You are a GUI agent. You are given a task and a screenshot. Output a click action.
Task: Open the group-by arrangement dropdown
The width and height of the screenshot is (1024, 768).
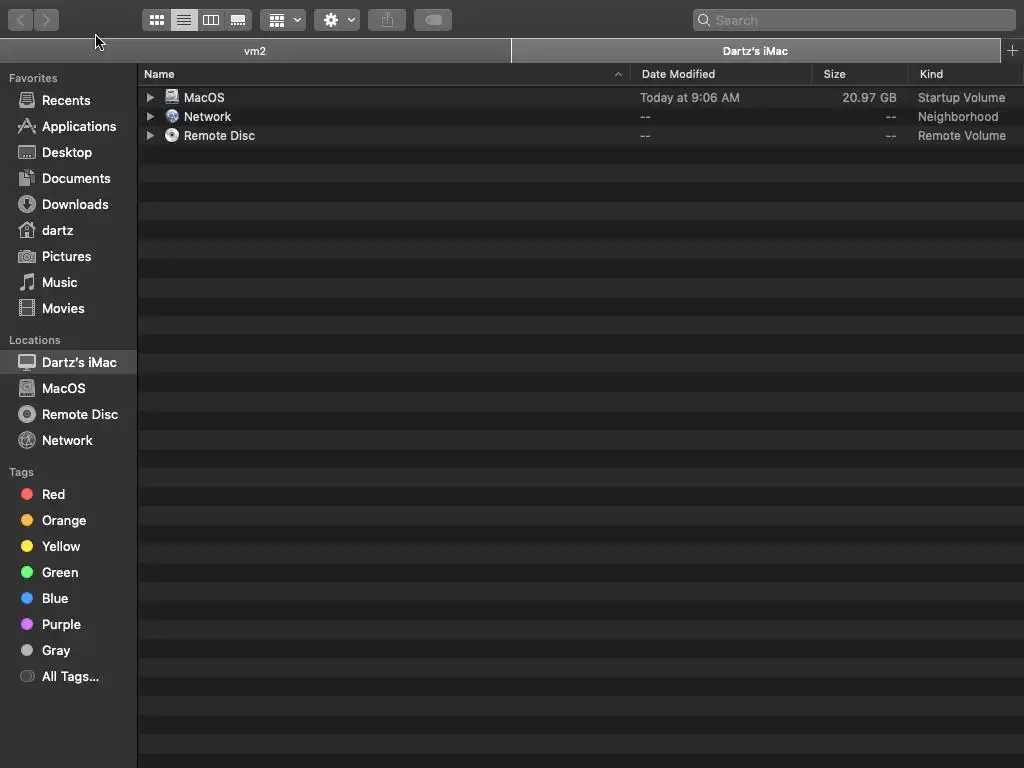(283, 20)
